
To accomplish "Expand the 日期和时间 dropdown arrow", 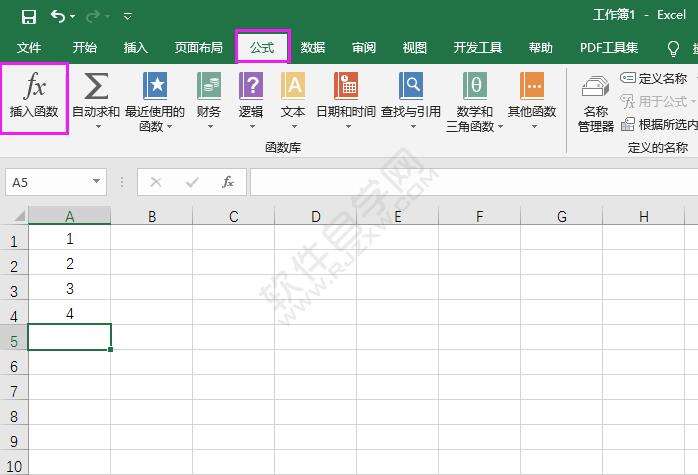I will point(348,126).
